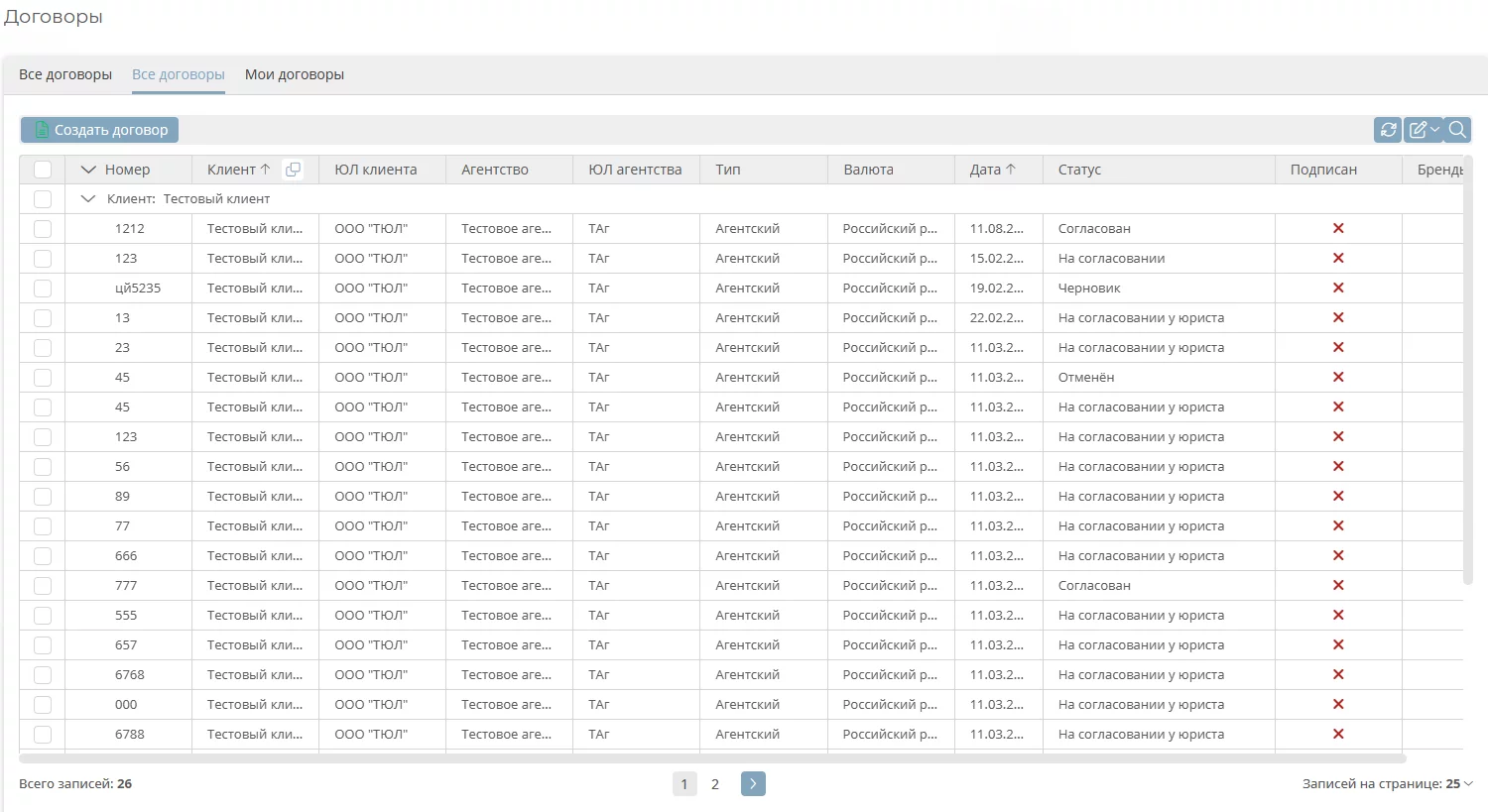Click red X in row 6768

coord(1338,675)
